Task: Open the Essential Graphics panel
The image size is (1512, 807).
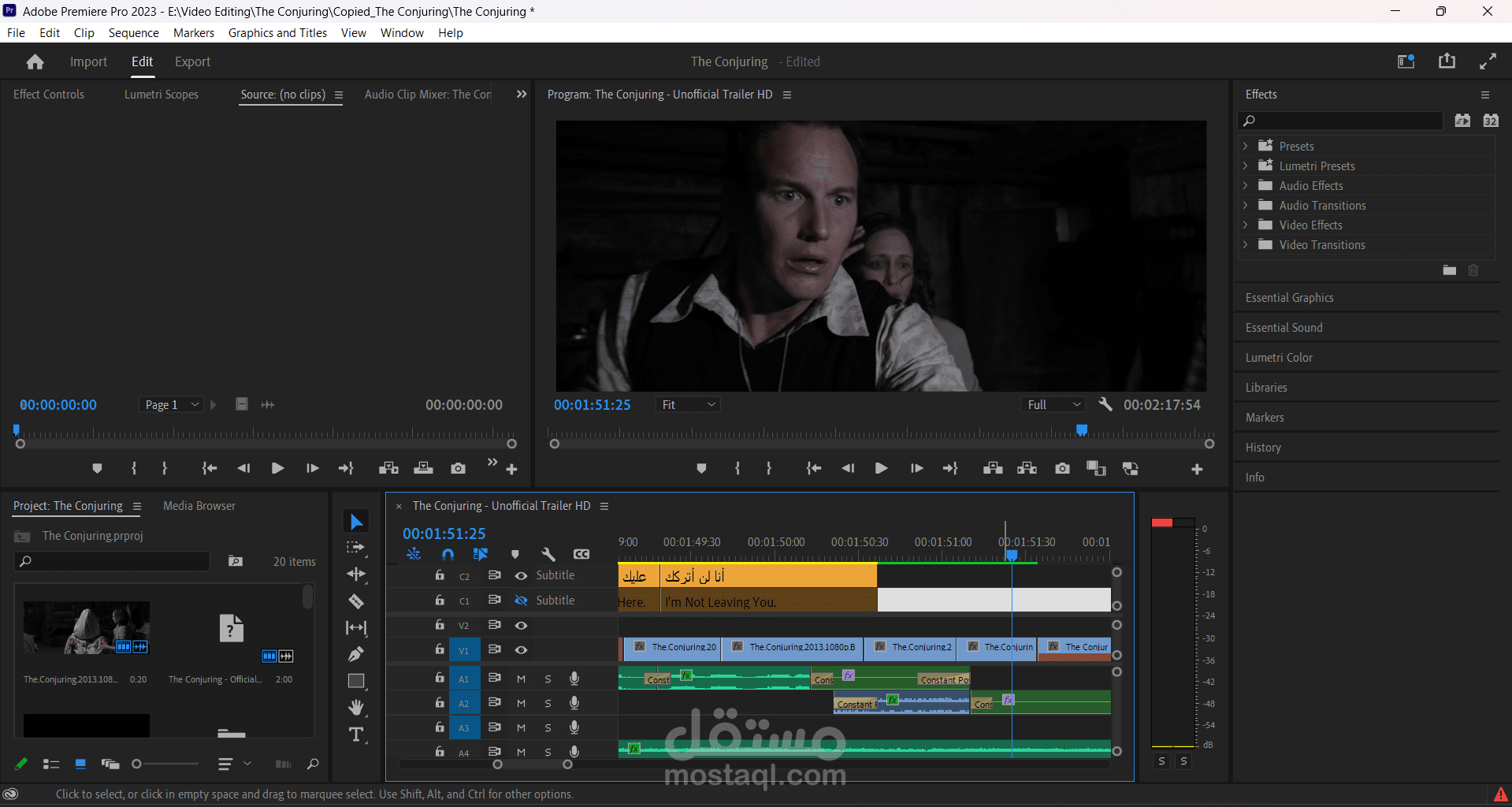Action: point(1289,298)
